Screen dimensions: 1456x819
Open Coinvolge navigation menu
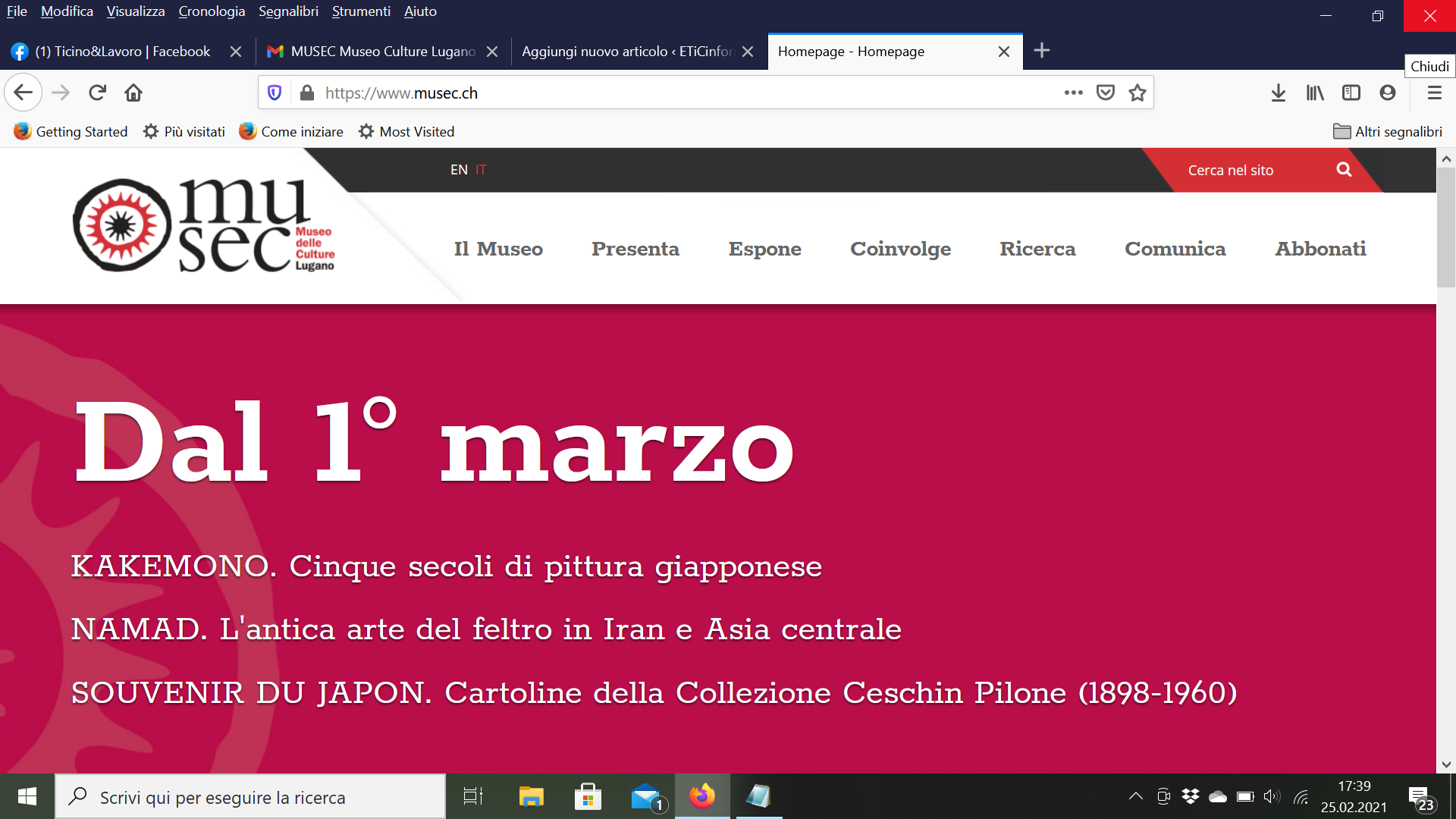point(900,249)
